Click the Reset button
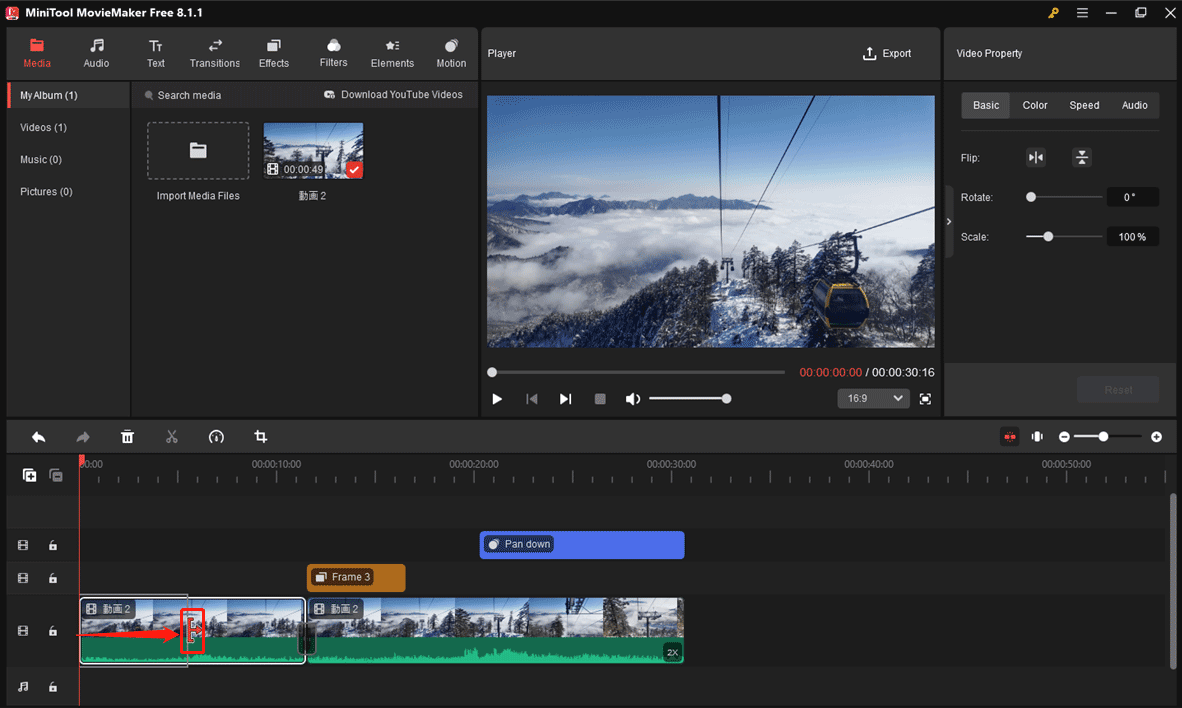The image size is (1182, 708). pyautogui.click(x=1118, y=390)
